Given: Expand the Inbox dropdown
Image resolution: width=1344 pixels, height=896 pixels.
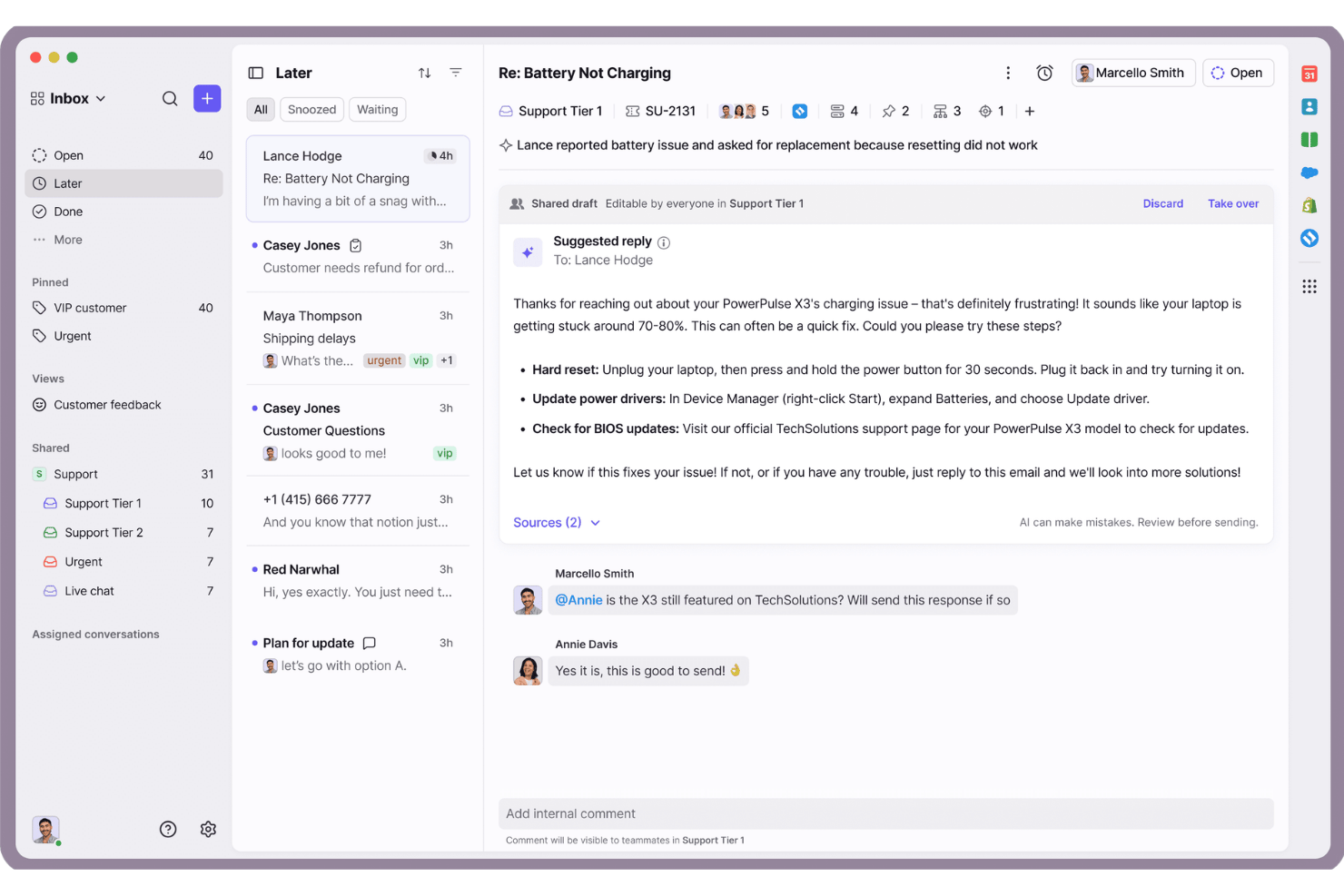Looking at the screenshot, I should (69, 98).
